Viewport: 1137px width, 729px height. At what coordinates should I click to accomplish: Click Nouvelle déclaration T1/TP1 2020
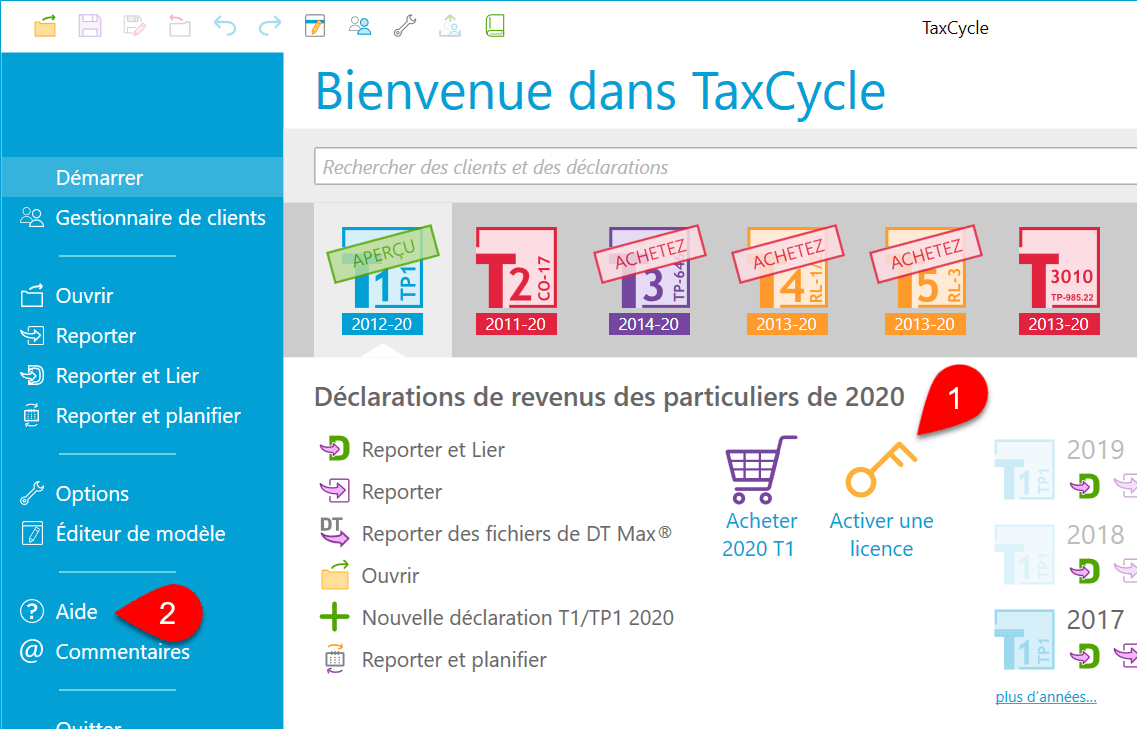[x=517, y=618]
